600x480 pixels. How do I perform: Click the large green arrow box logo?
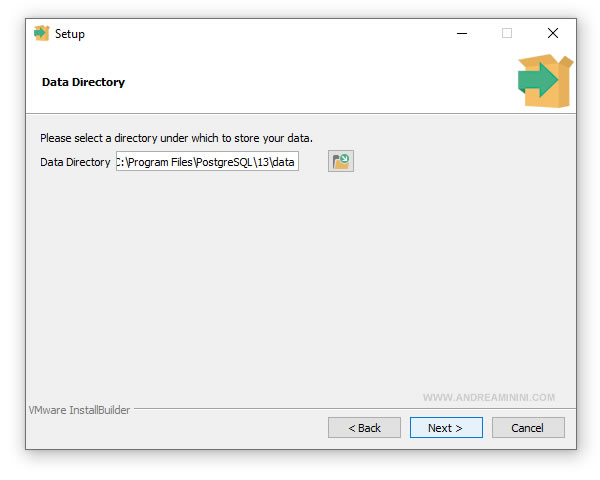(x=545, y=81)
